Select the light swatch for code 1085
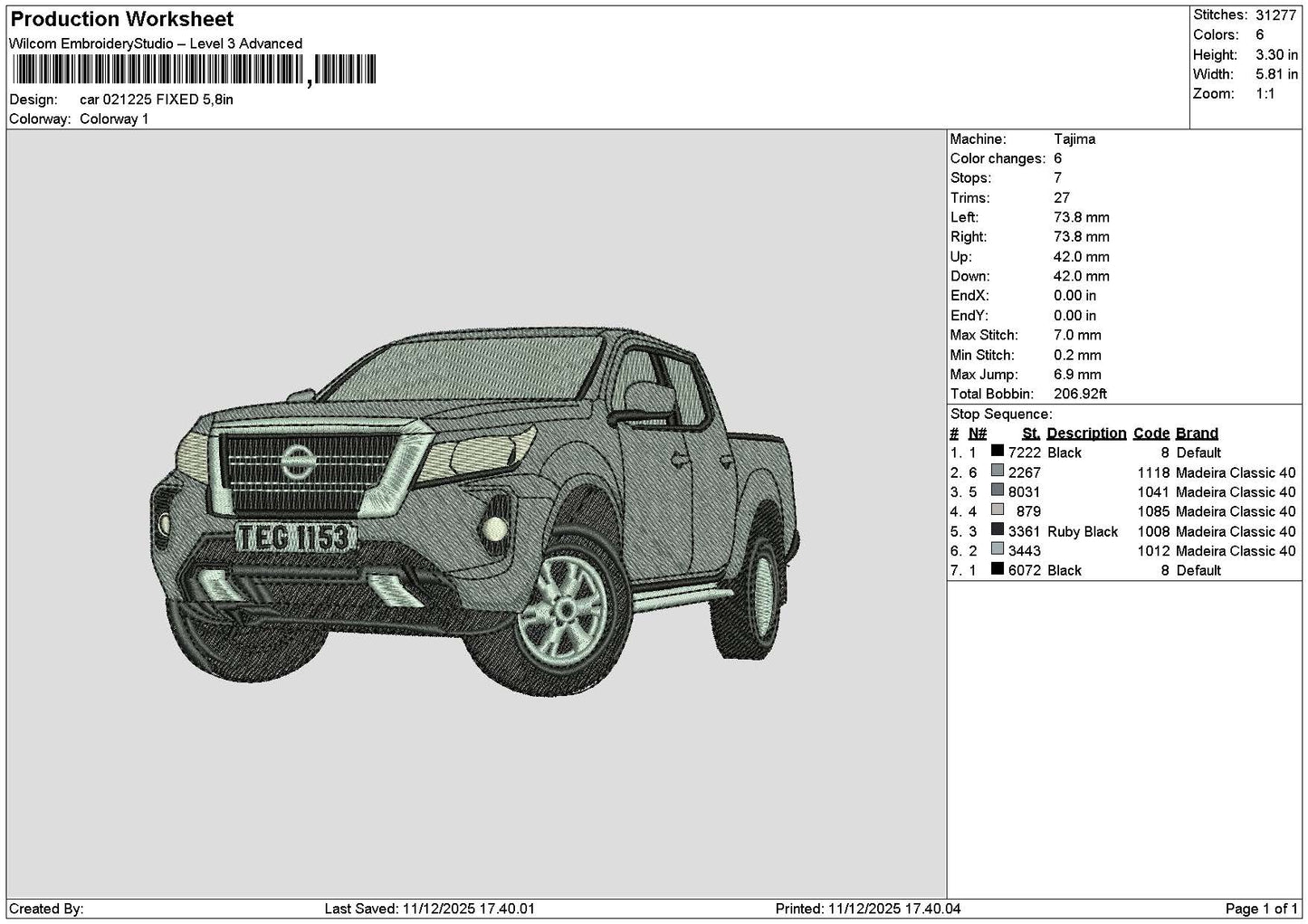The image size is (1308, 924). click(998, 510)
